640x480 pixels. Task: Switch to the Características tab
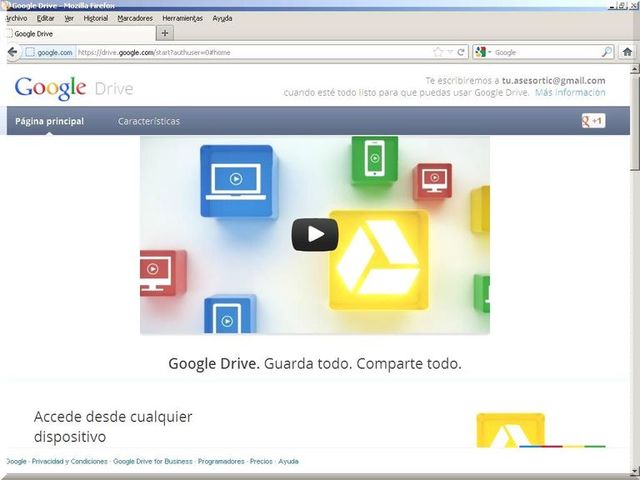point(149,121)
